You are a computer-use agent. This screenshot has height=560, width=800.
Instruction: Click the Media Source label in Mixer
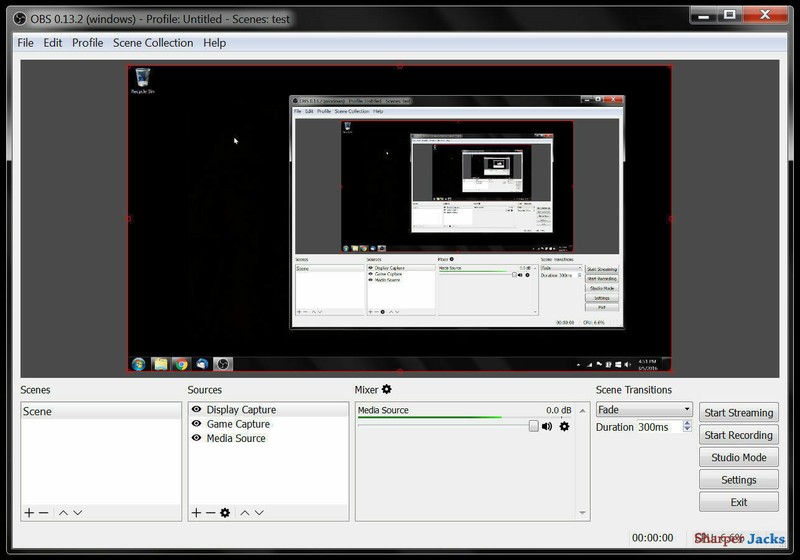pyautogui.click(x=383, y=410)
